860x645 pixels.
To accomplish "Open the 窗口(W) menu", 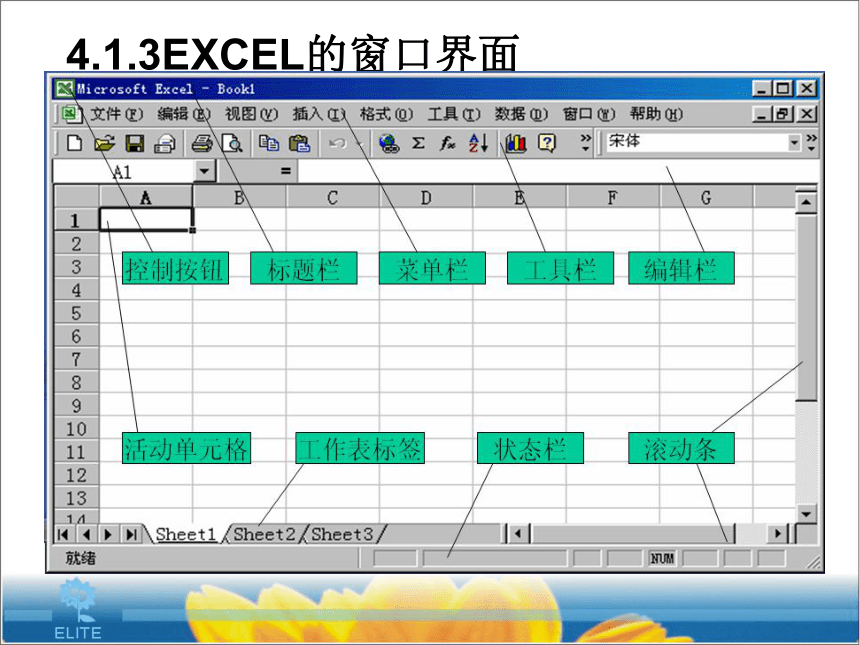I will tap(589, 114).
